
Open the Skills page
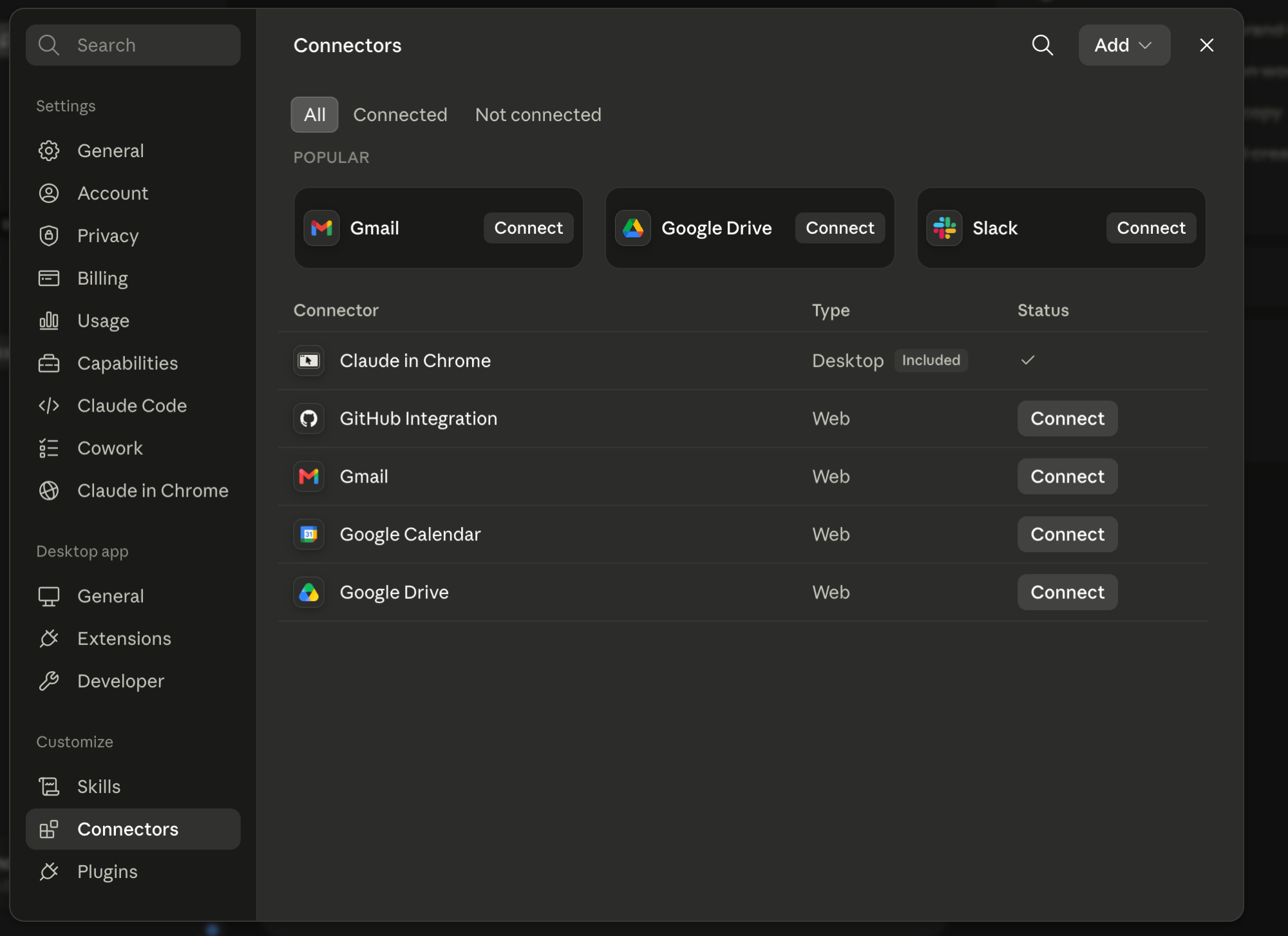133,787
